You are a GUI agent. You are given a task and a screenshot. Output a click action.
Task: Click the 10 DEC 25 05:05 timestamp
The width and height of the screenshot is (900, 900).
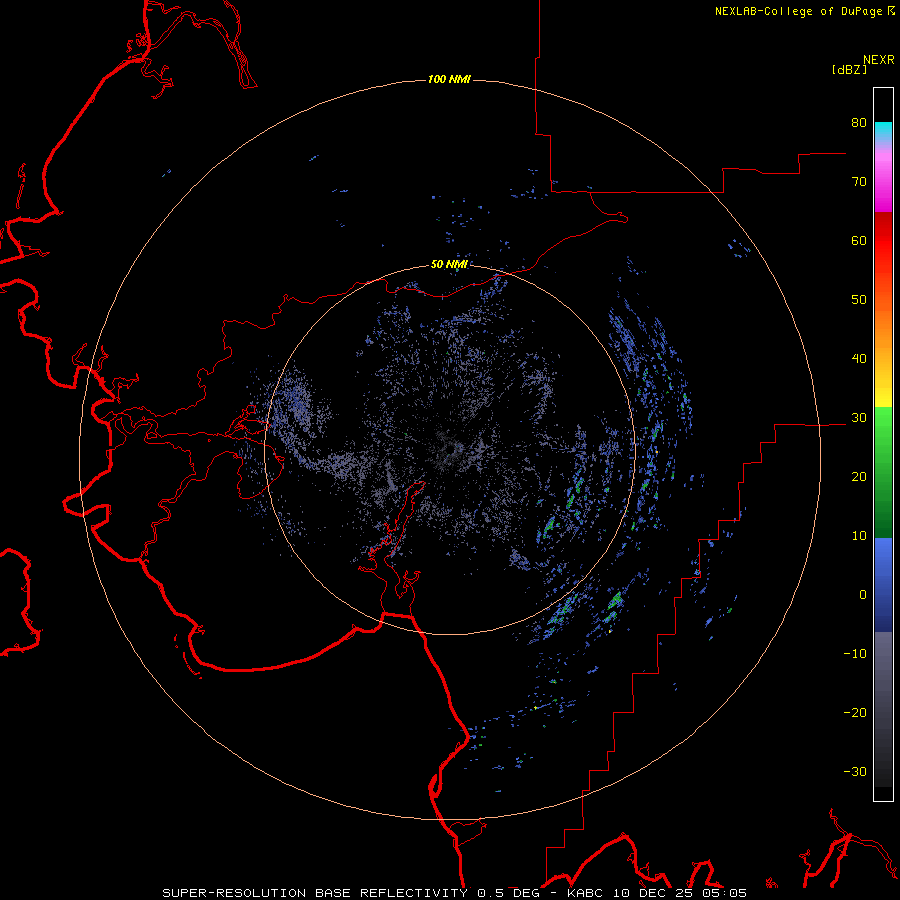coord(681,893)
